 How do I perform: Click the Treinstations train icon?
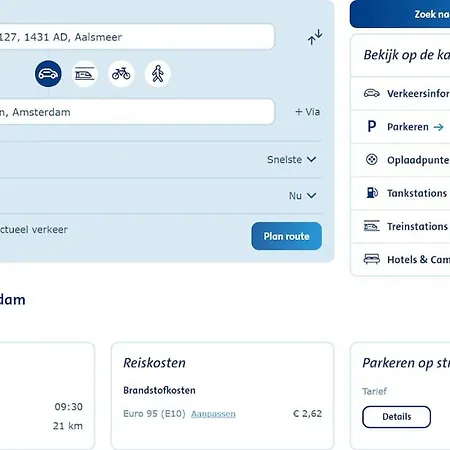[372, 226]
